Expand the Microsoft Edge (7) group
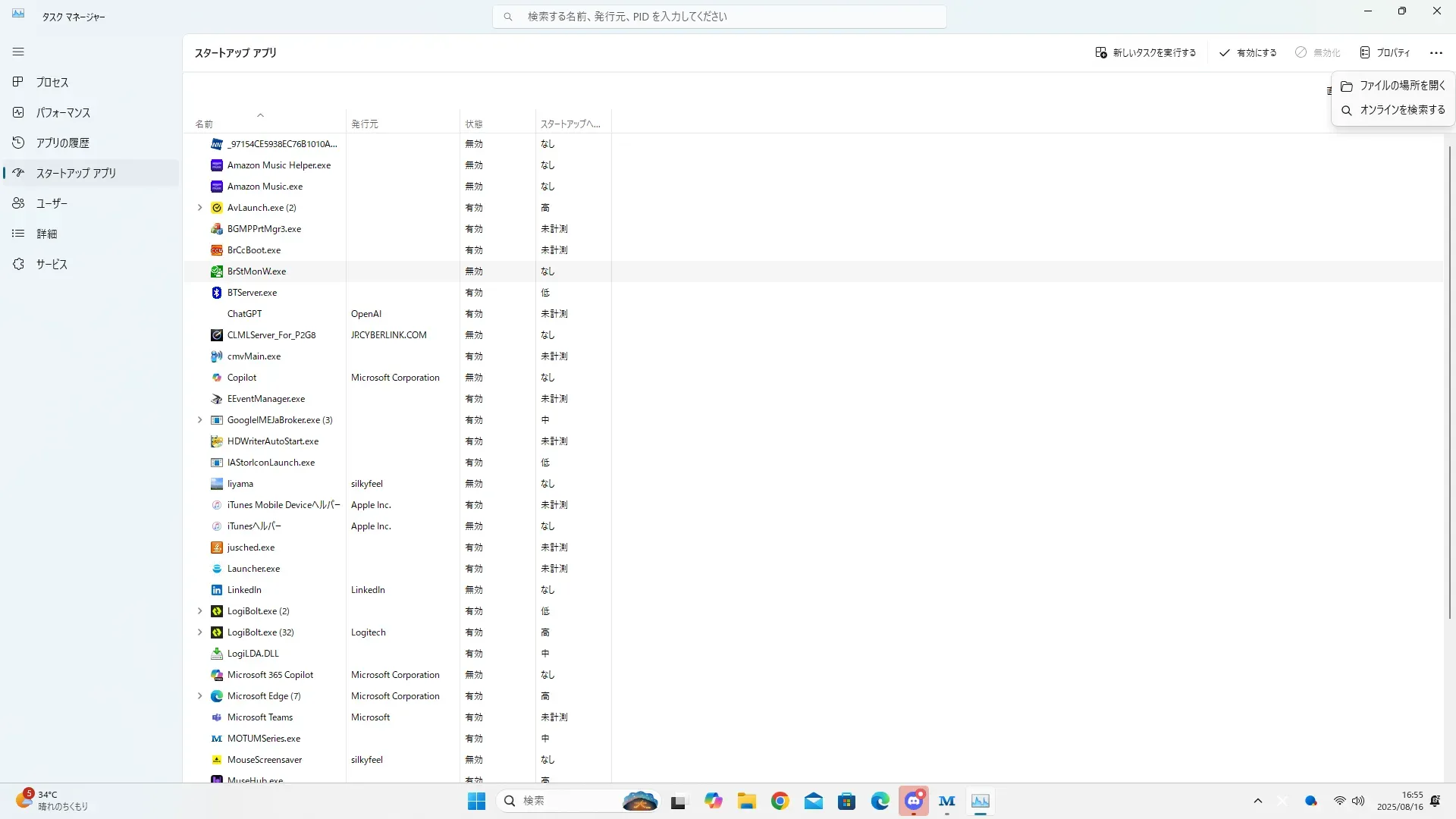 (x=200, y=696)
